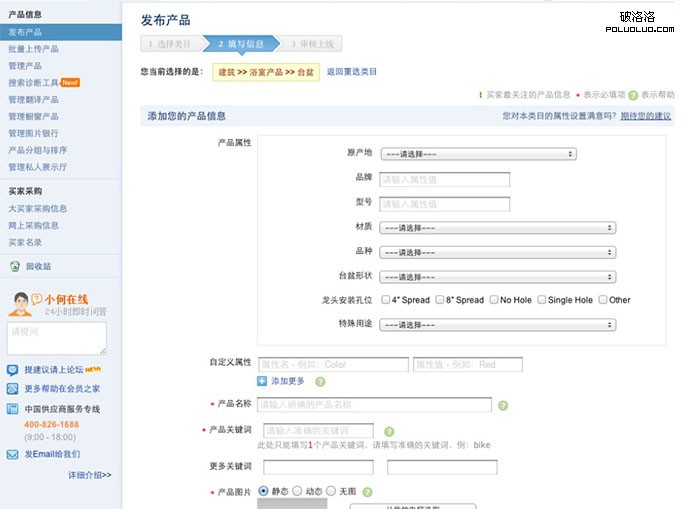
Task: Click the 返回重选类目 link
Action: point(352,72)
